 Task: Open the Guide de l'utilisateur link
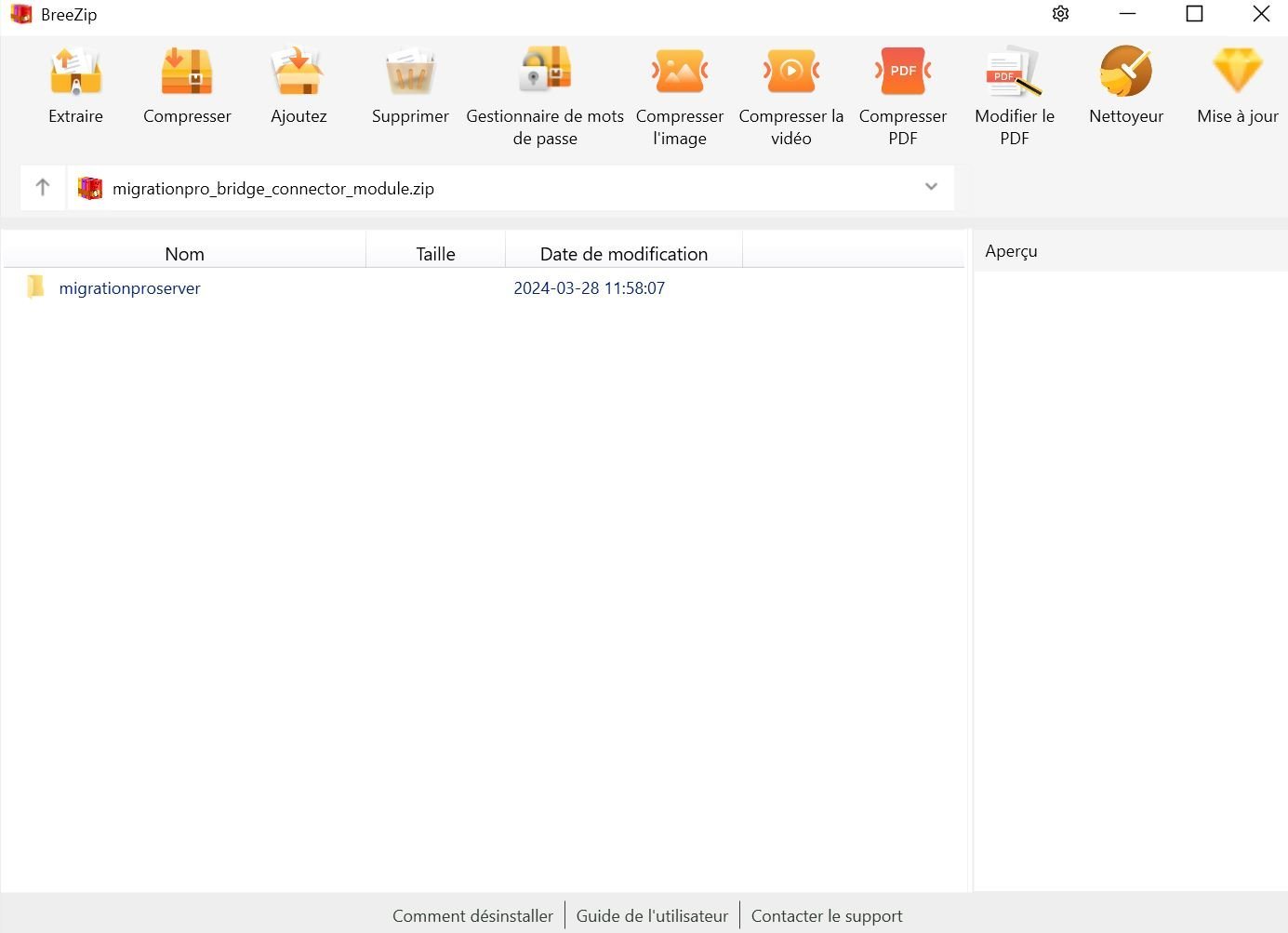tap(652, 916)
